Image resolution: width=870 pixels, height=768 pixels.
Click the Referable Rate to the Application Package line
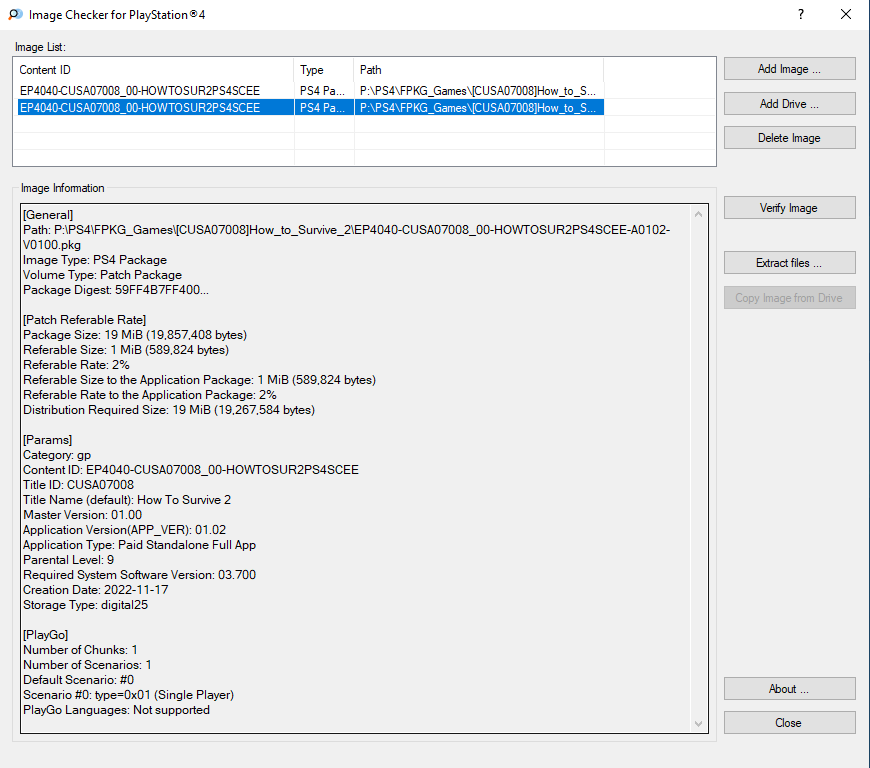(150, 395)
